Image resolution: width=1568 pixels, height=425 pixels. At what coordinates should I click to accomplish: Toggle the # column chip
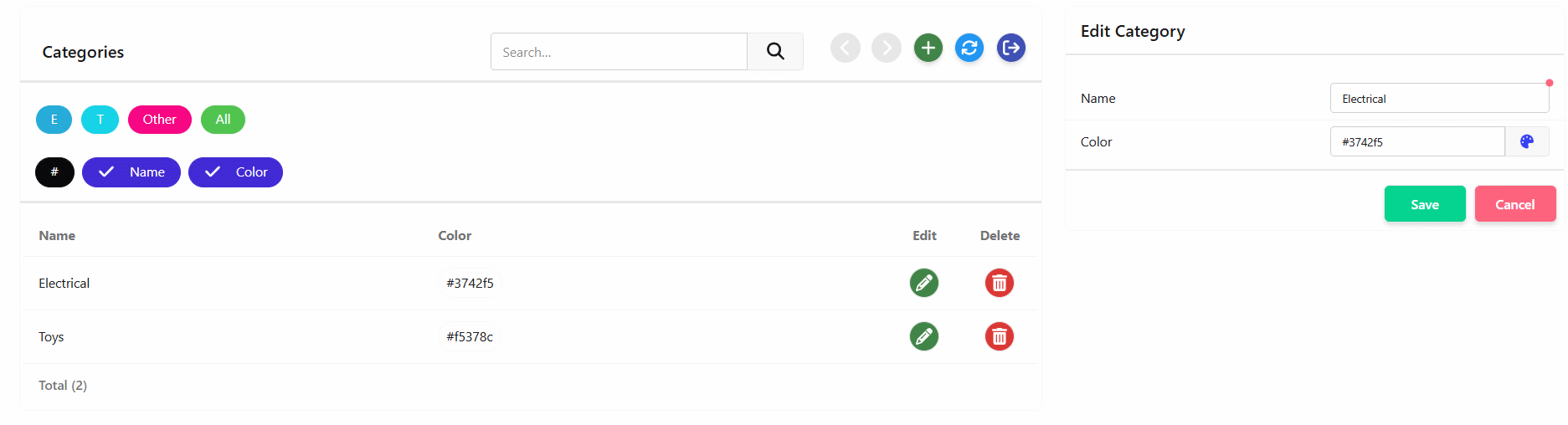coord(54,172)
